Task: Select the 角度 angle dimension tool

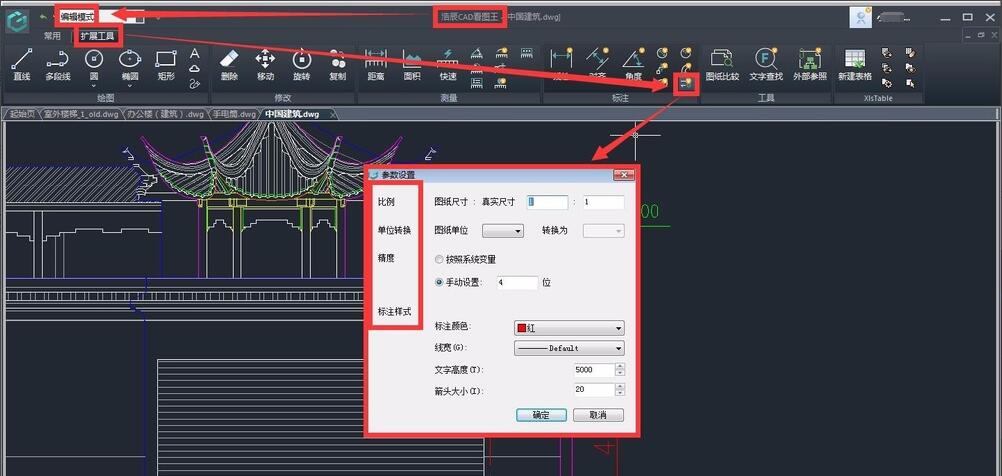Action: tap(633, 65)
